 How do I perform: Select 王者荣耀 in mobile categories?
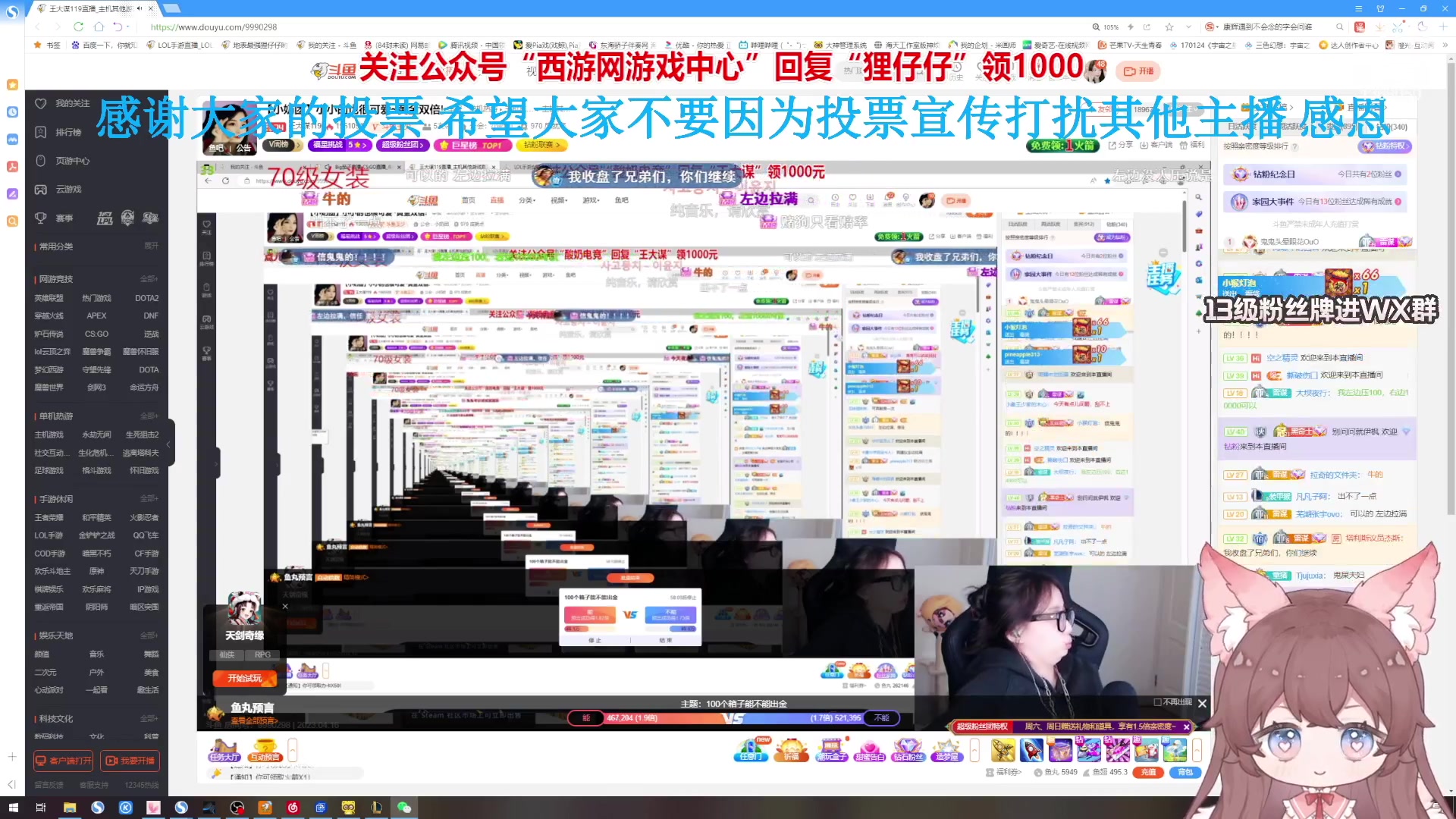tap(49, 517)
